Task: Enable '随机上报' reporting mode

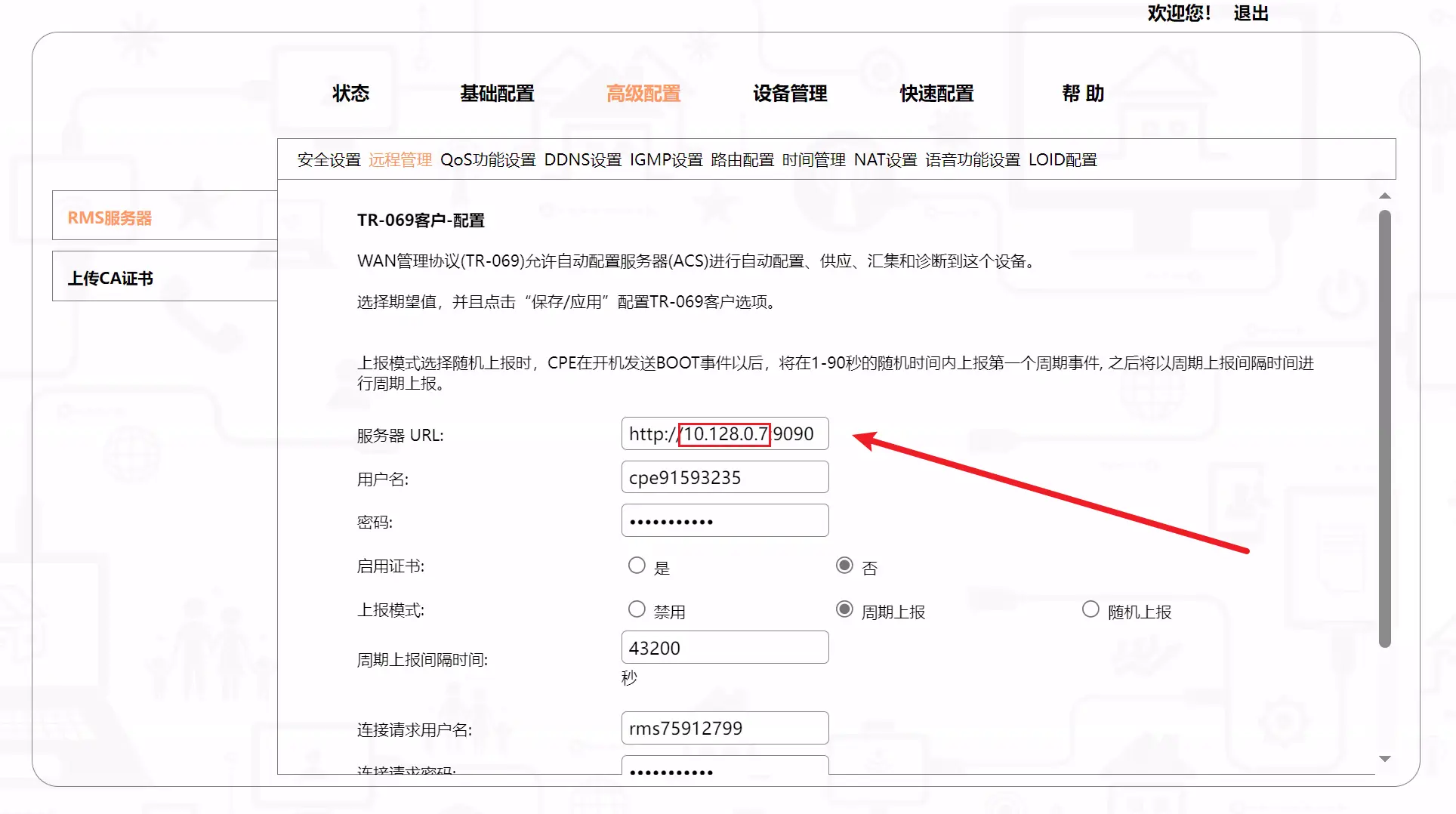Action: [1090, 609]
